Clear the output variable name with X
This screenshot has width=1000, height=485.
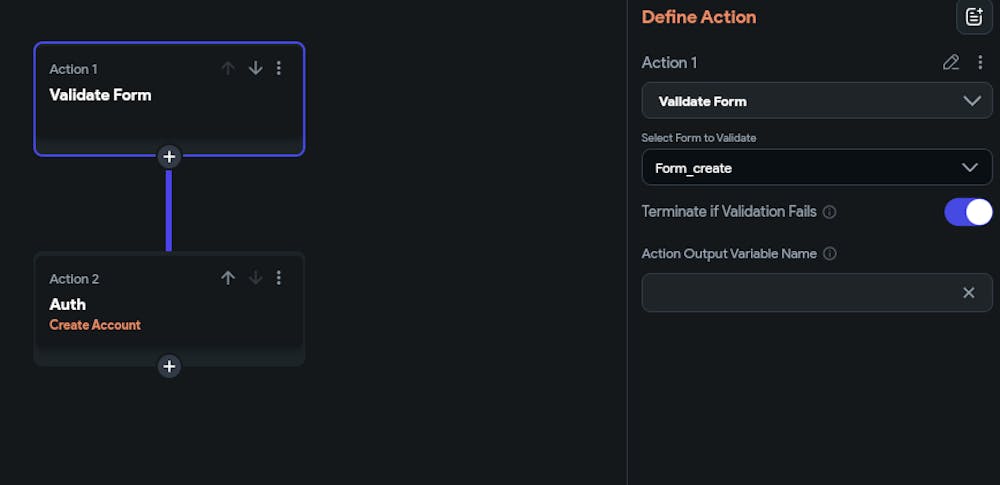tap(969, 293)
